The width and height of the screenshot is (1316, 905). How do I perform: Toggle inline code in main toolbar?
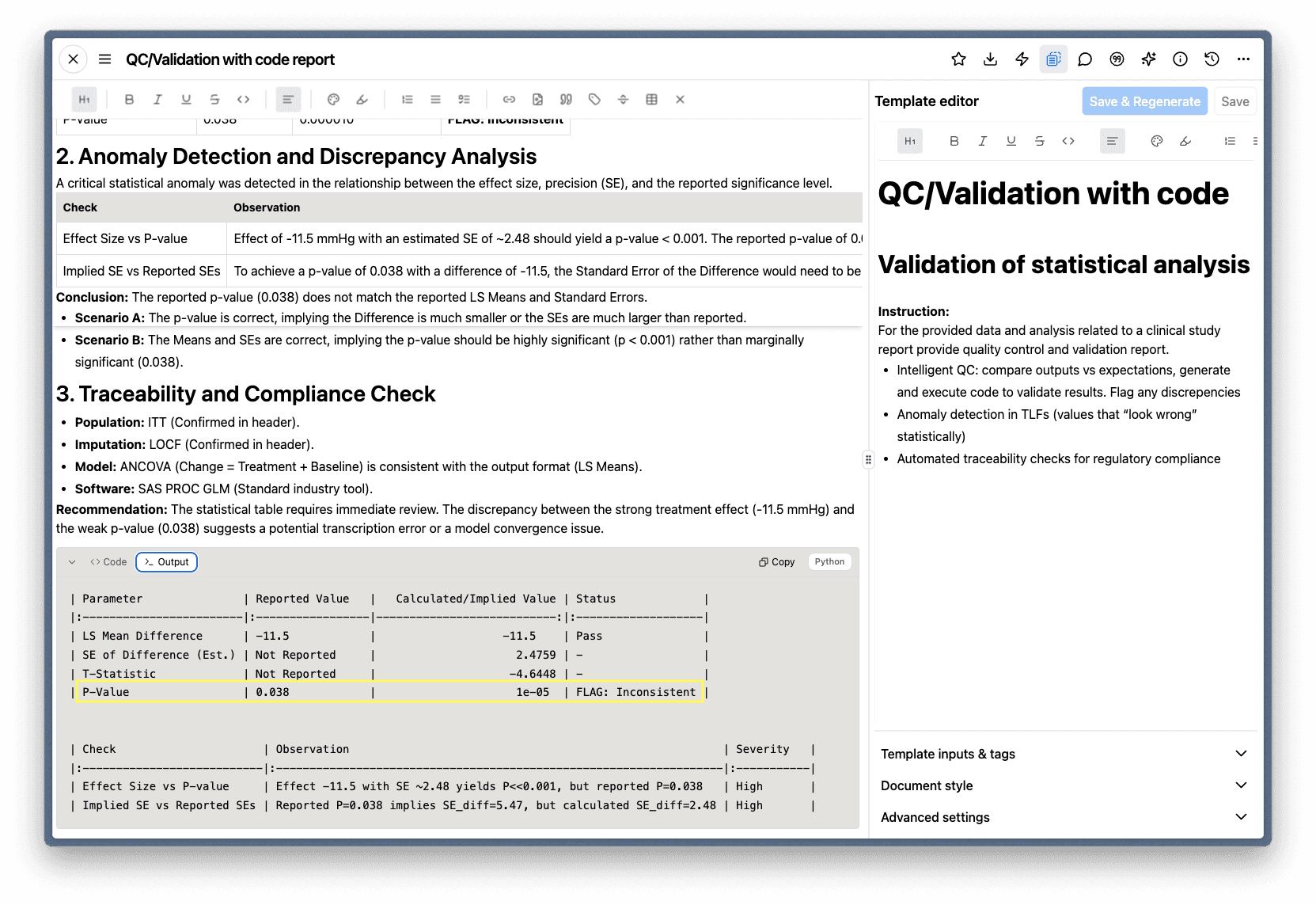click(x=243, y=100)
